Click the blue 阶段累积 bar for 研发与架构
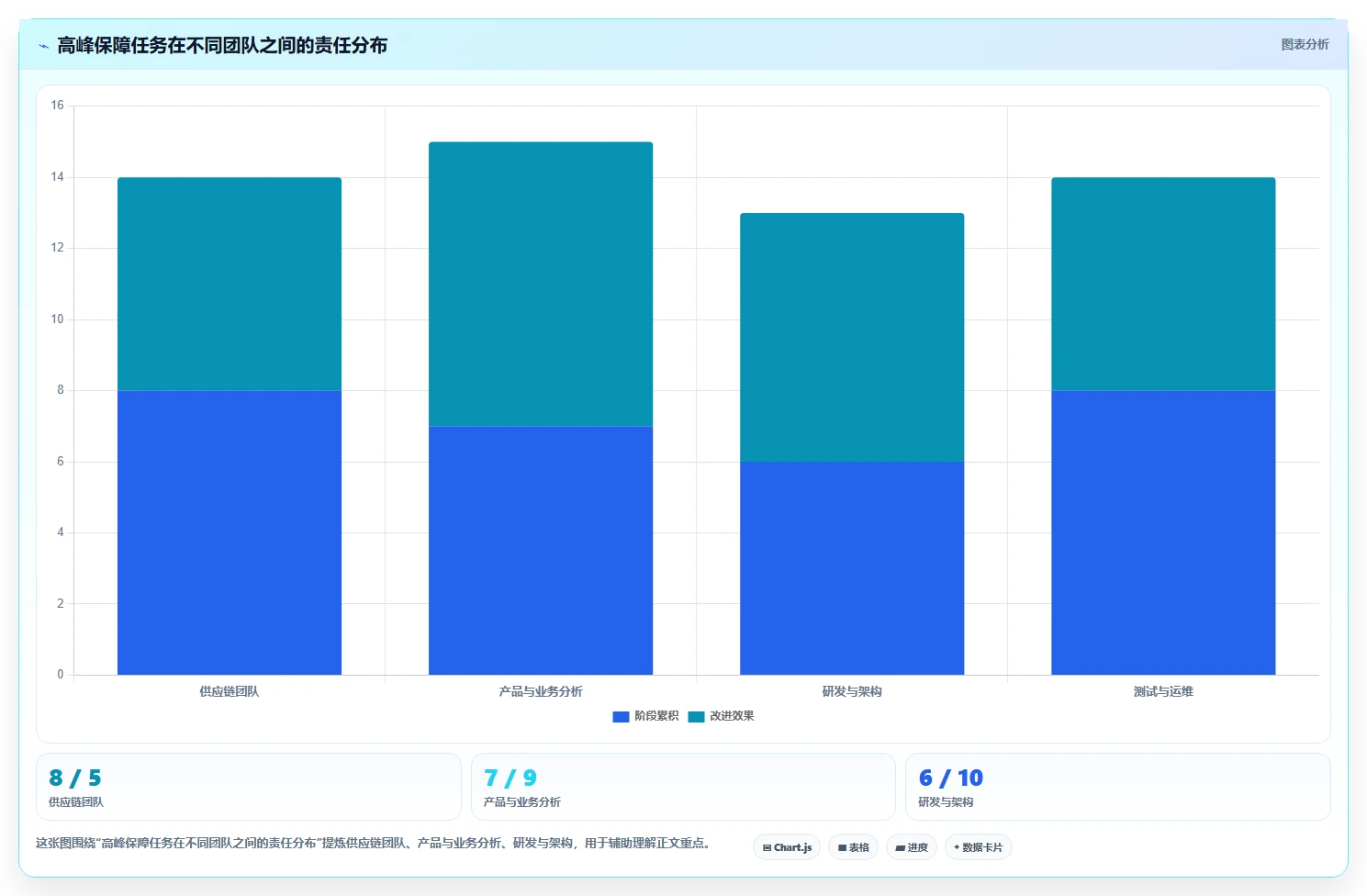Viewport: 1367px width, 896px height. (852, 568)
